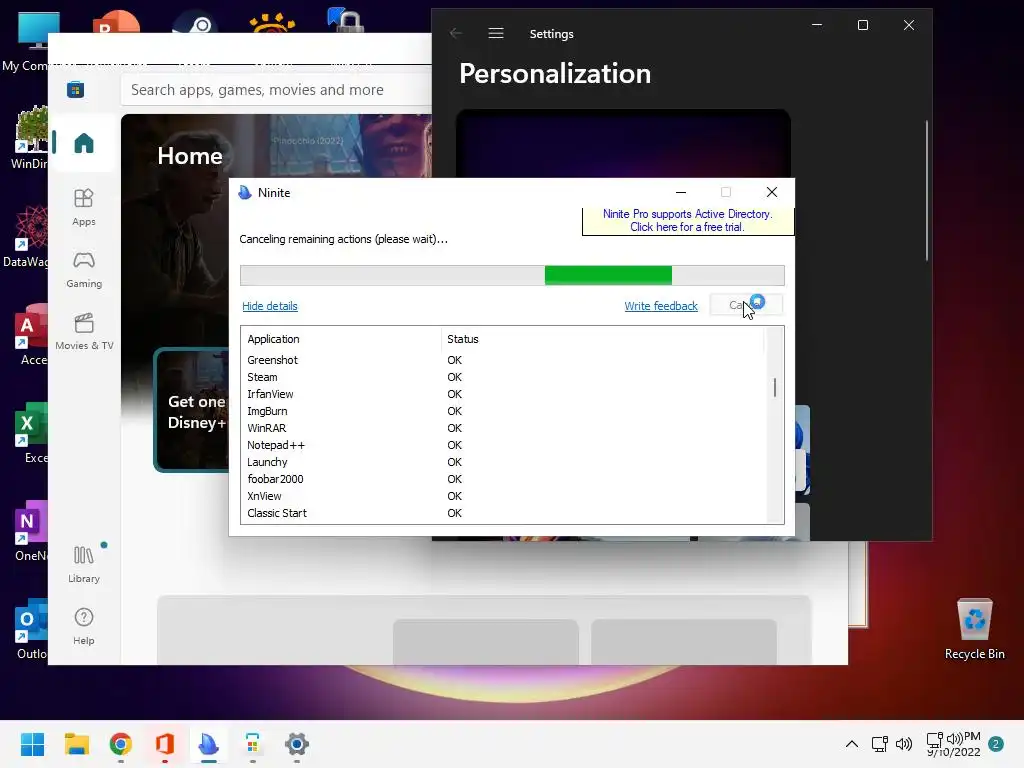Open Apps section in Microsoft Store
This screenshot has width=1024, height=768.
tap(84, 207)
